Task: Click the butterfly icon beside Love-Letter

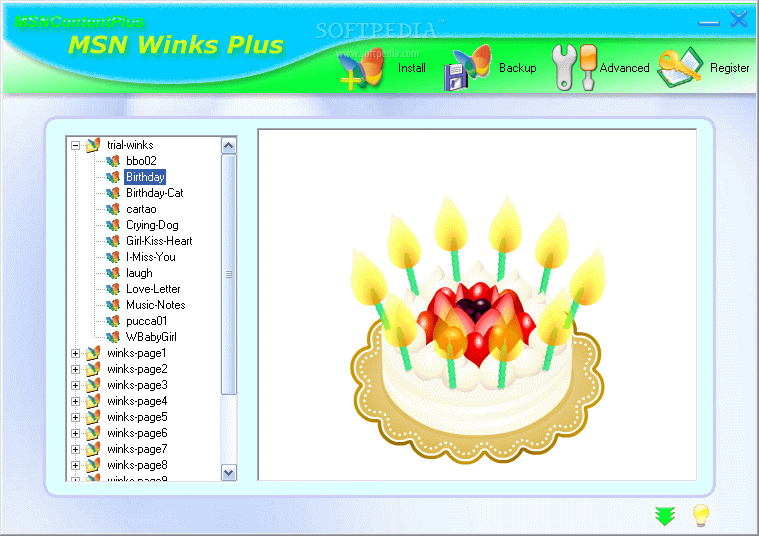Action: click(x=113, y=289)
